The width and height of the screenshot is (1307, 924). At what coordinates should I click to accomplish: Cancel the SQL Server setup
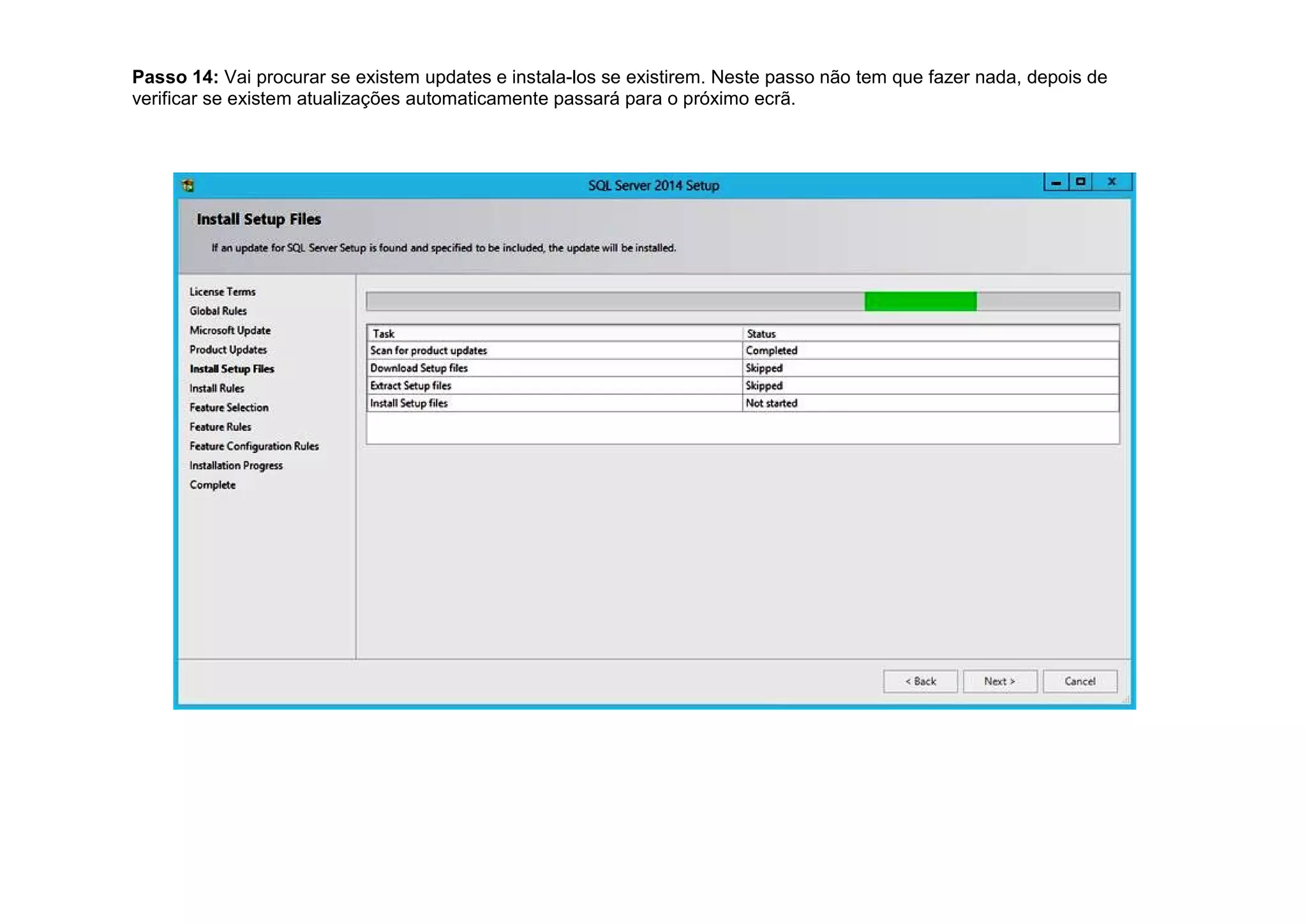1080,682
